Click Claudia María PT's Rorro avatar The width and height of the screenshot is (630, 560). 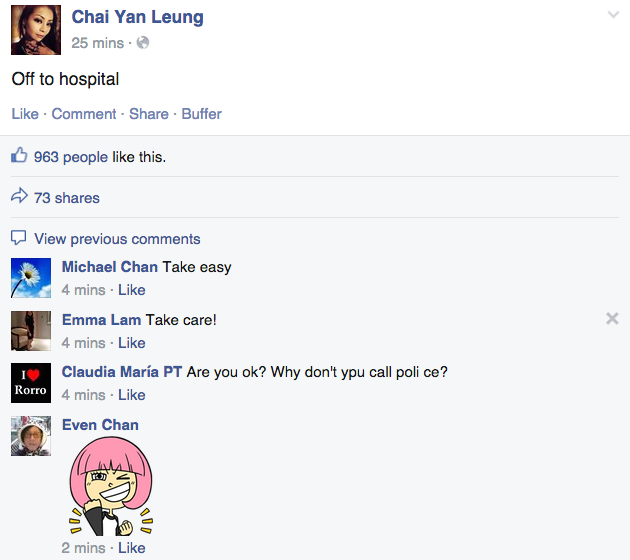(x=31, y=383)
